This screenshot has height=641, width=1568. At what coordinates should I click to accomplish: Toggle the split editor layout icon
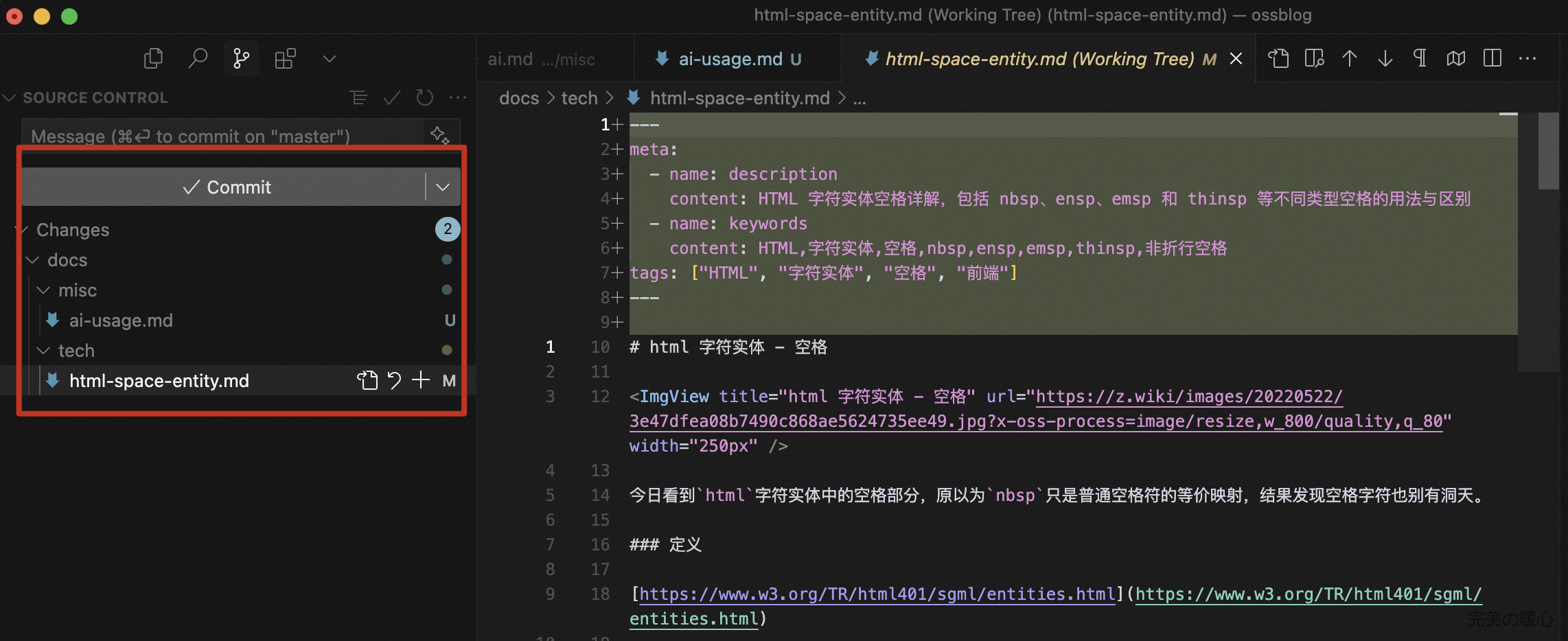point(1491,58)
